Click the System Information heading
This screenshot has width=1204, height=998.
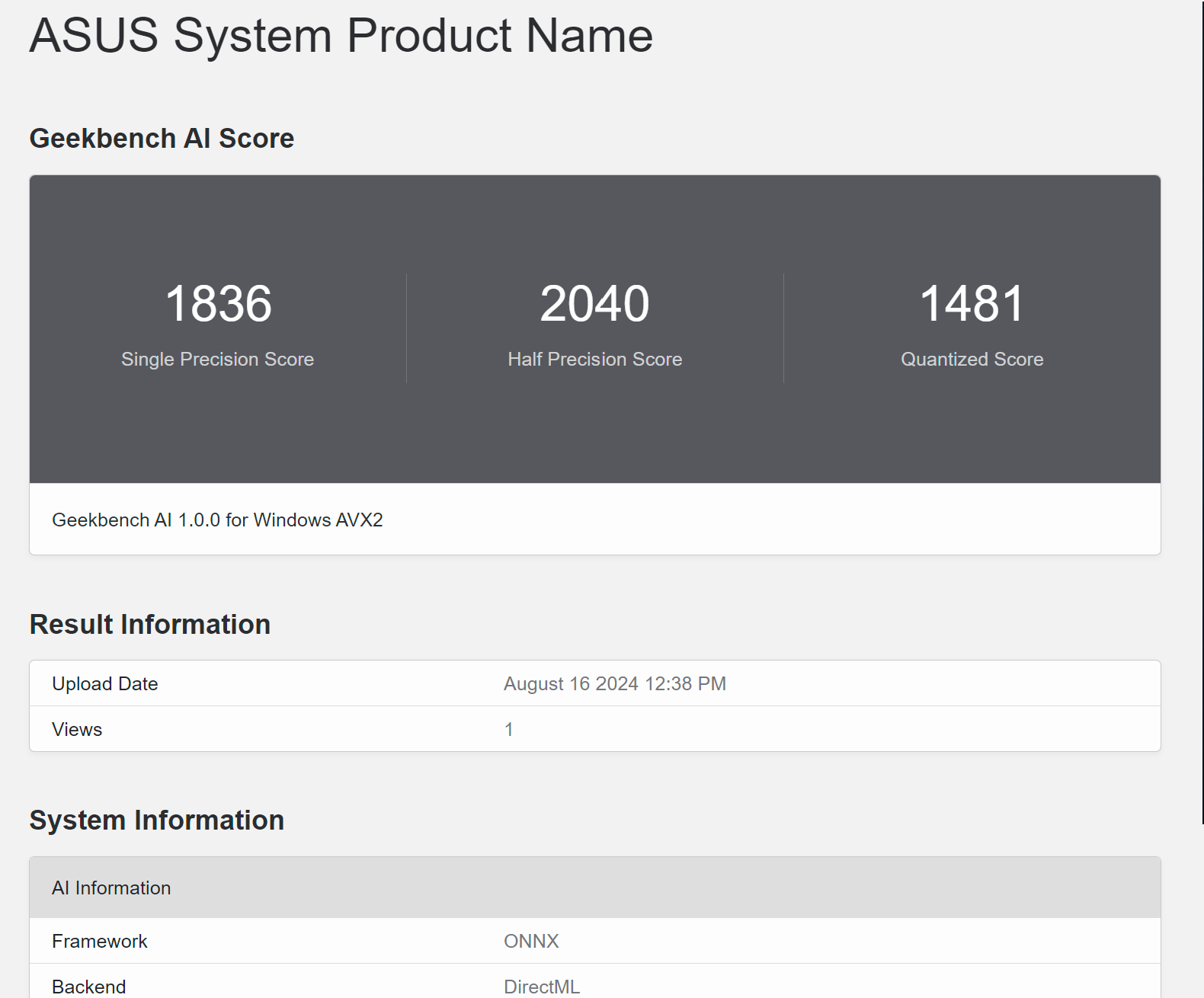tap(157, 820)
